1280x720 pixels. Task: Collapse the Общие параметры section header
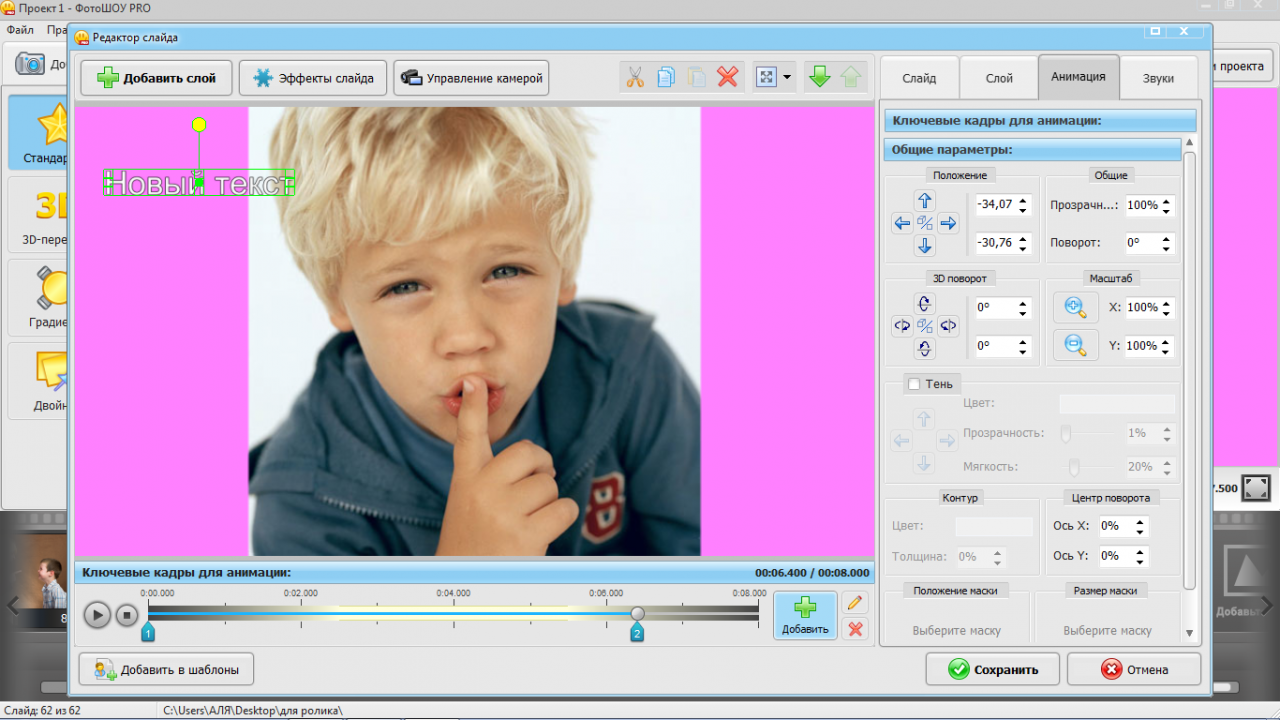click(1033, 150)
